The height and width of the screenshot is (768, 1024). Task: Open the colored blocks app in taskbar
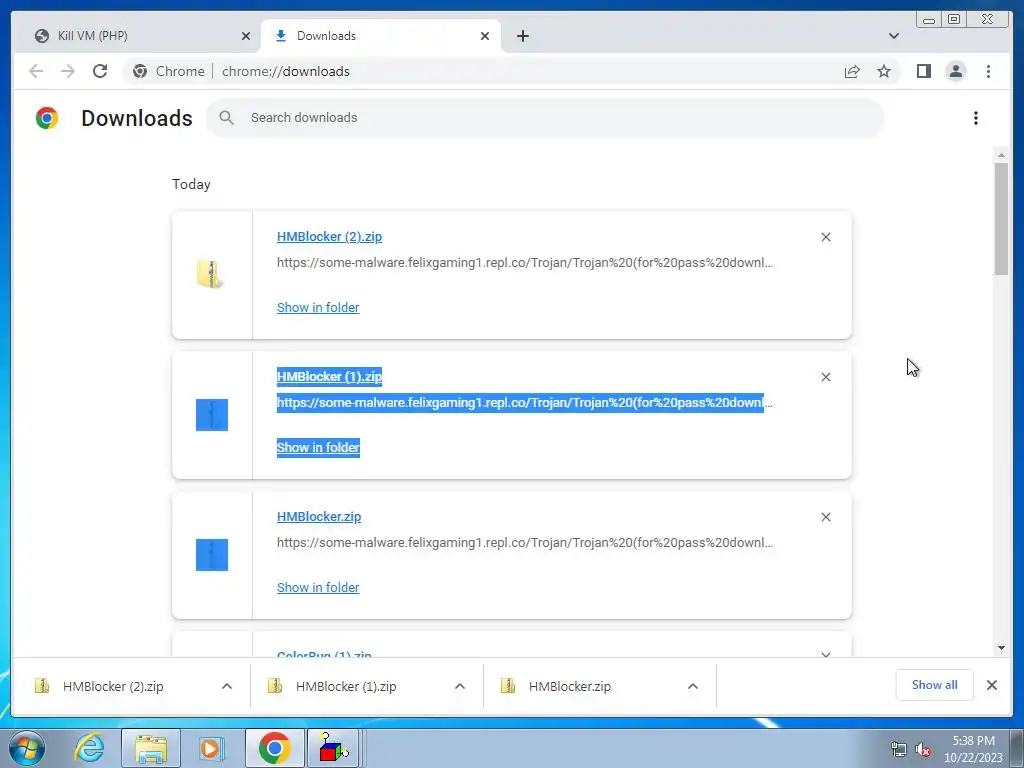pyautogui.click(x=334, y=748)
